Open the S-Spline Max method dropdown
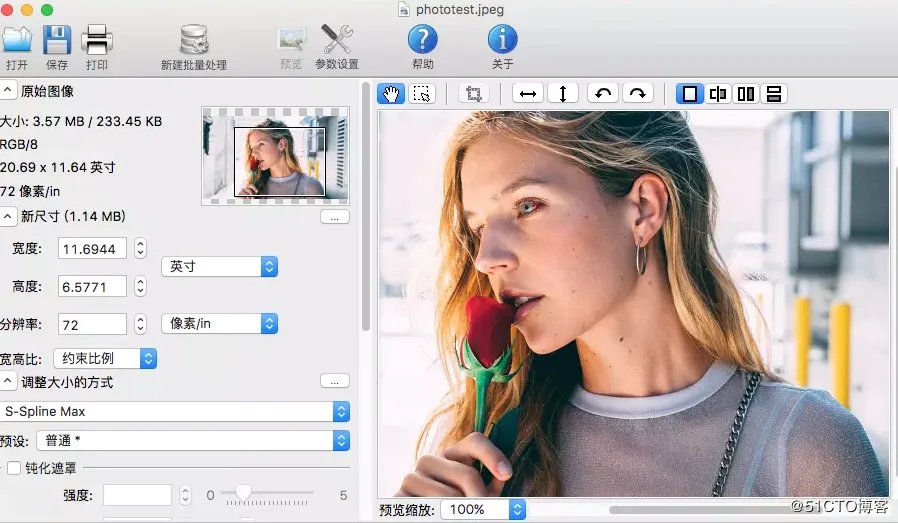The image size is (898, 523). 175,411
